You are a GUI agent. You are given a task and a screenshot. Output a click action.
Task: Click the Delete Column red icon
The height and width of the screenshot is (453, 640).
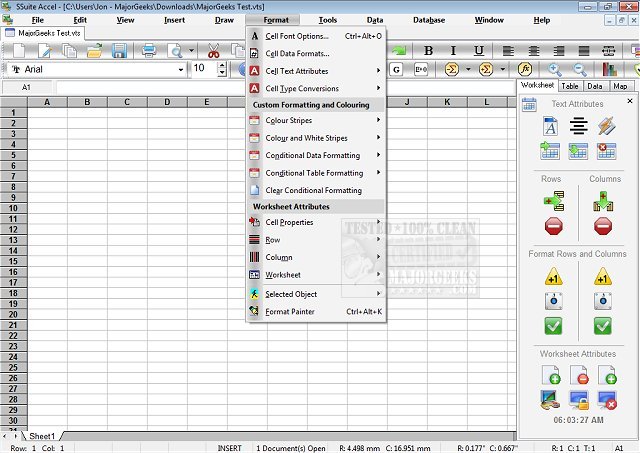[x=603, y=226]
